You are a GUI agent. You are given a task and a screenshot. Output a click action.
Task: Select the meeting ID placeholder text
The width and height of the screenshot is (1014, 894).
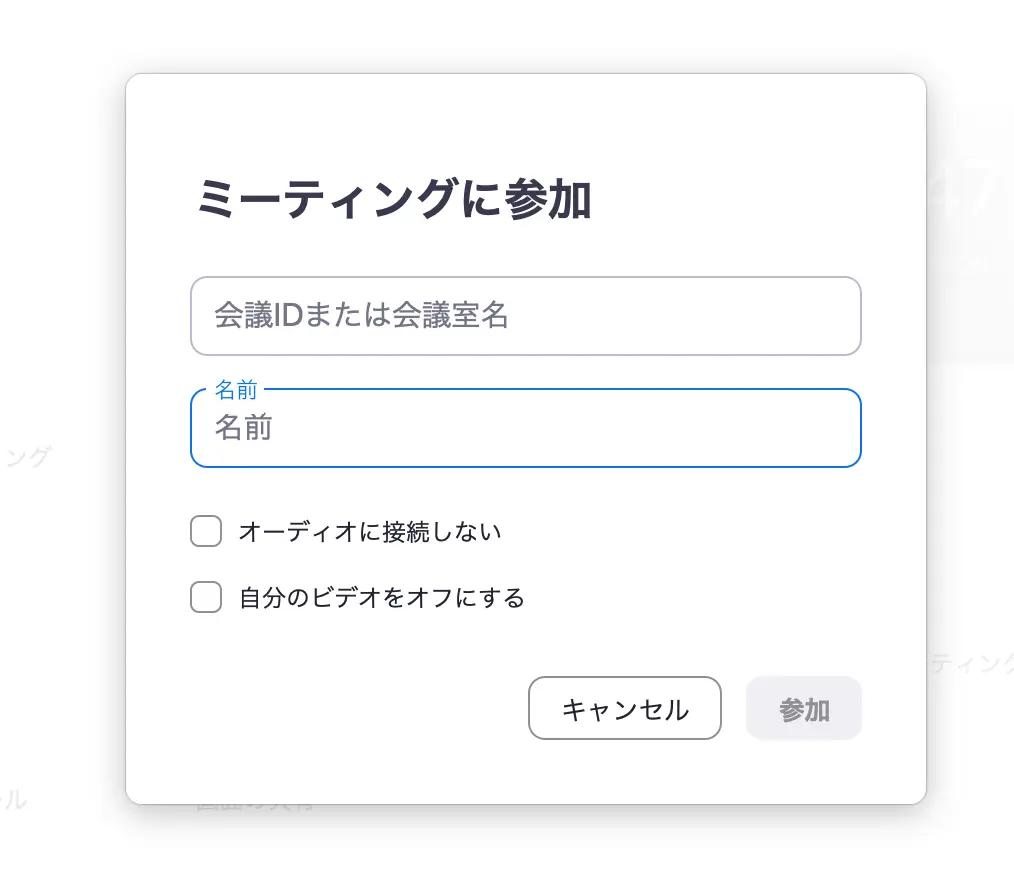pos(361,316)
